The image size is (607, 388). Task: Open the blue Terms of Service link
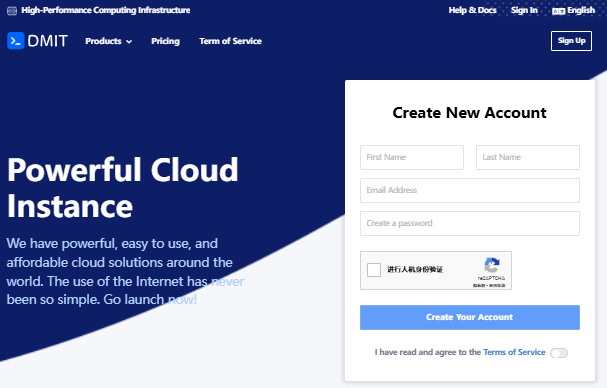coord(514,352)
